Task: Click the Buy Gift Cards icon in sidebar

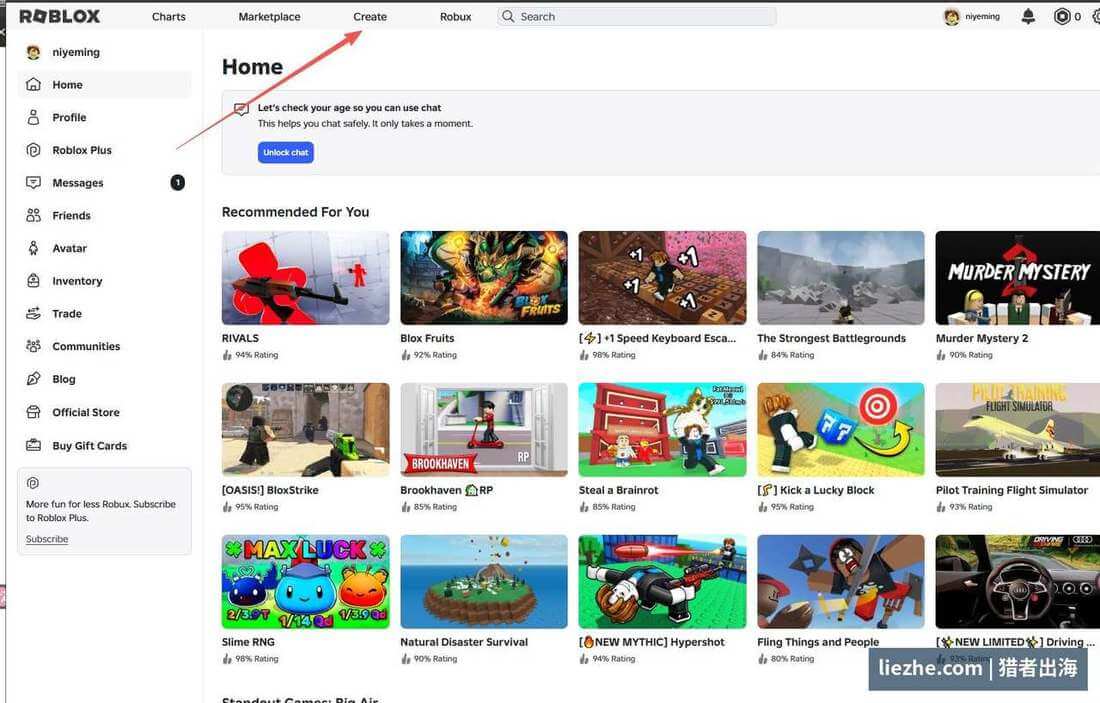Action: 33,445
